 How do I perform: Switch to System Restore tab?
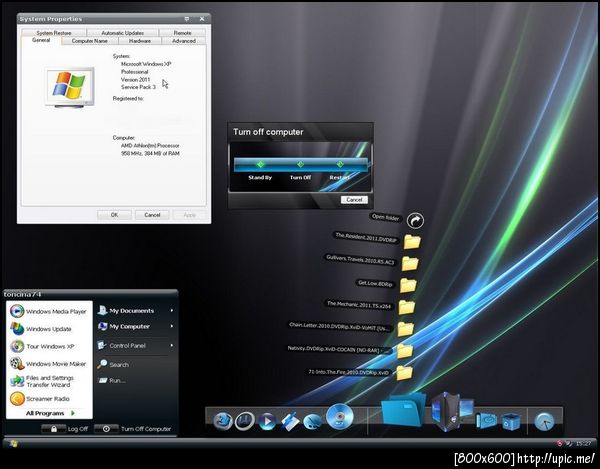coord(54,33)
